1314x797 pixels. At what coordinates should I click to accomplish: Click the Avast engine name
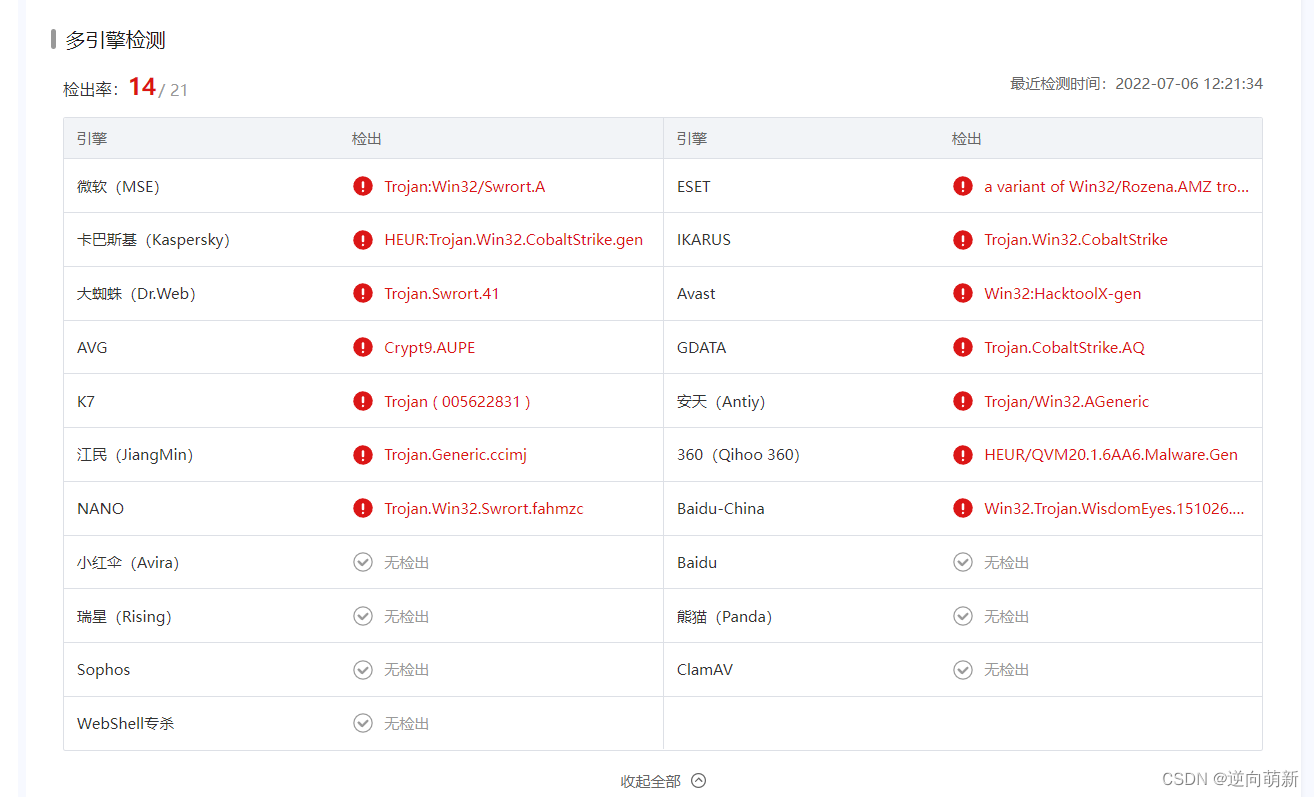click(697, 294)
